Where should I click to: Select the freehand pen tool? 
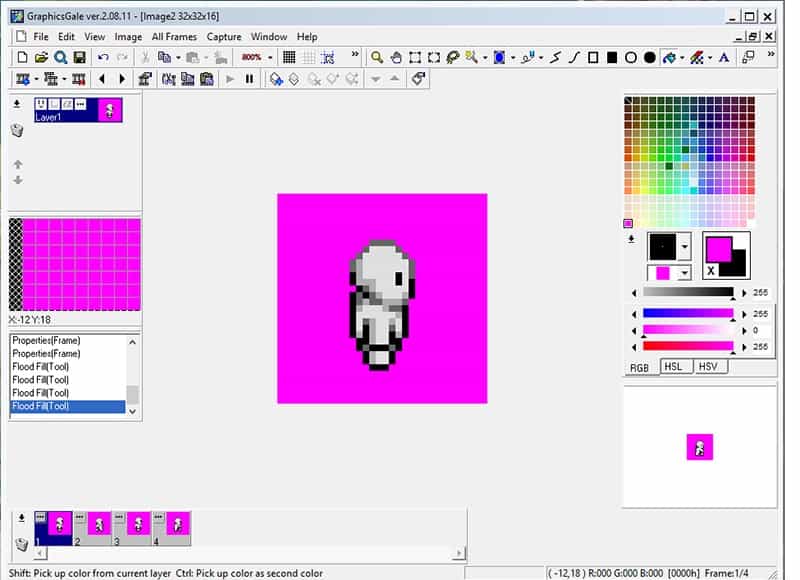click(x=528, y=57)
